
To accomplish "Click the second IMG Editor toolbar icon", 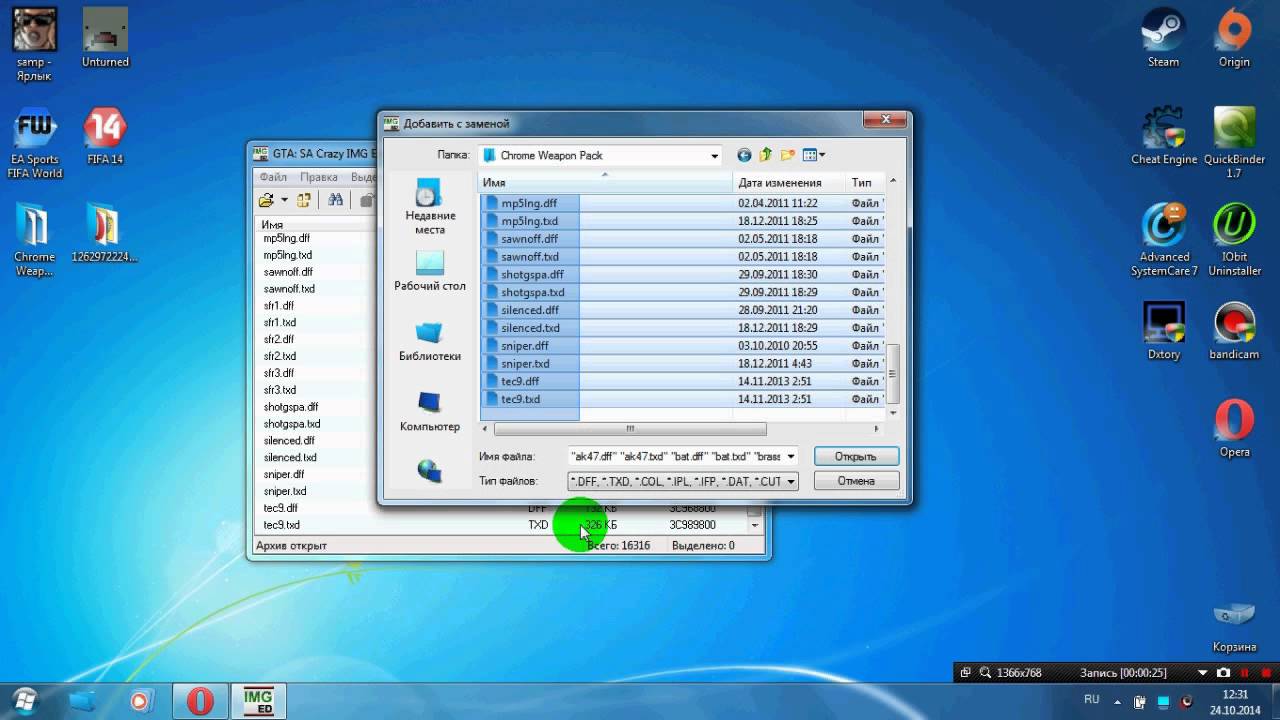I will tap(304, 200).
